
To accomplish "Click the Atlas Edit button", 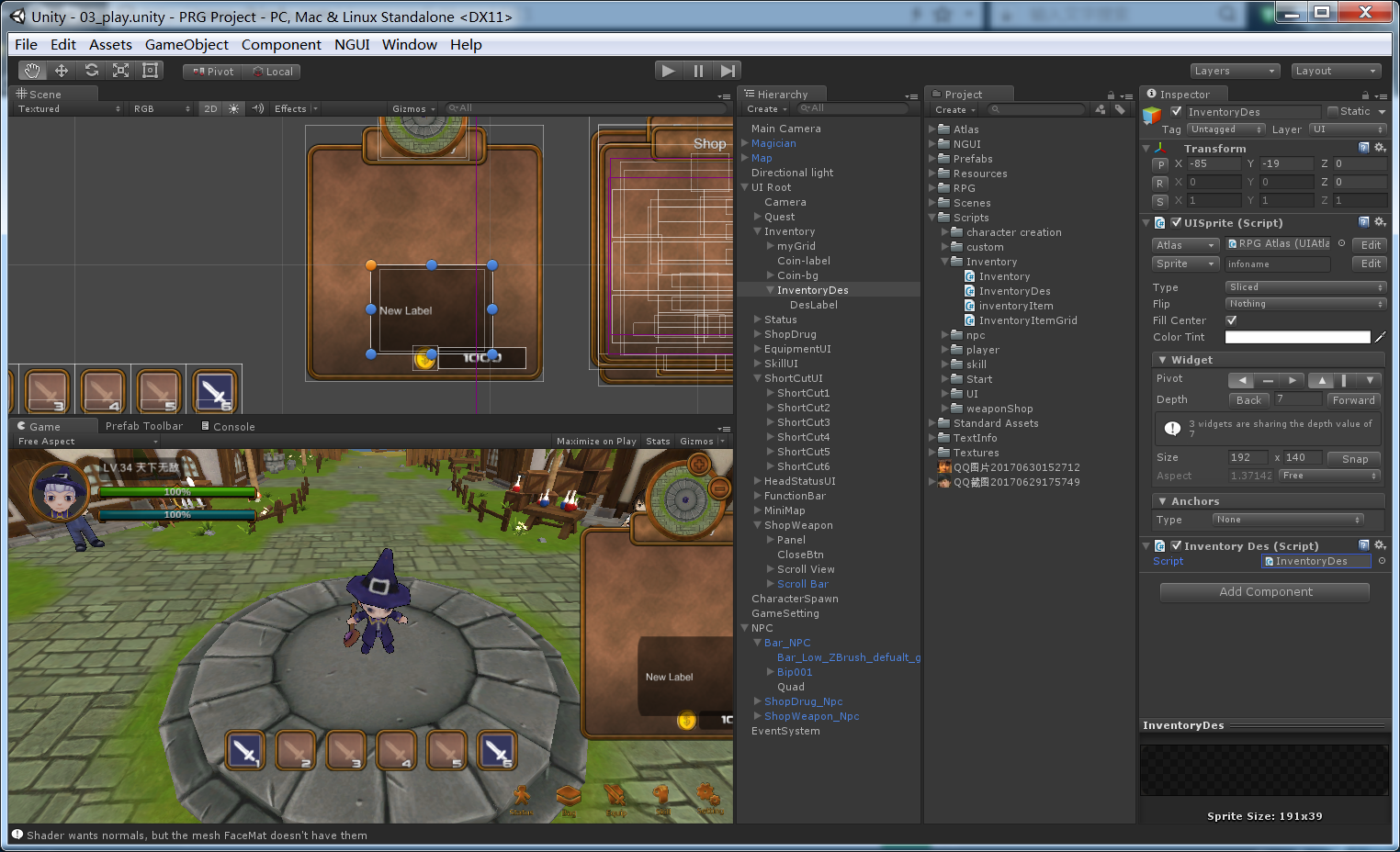I will pos(1371,245).
